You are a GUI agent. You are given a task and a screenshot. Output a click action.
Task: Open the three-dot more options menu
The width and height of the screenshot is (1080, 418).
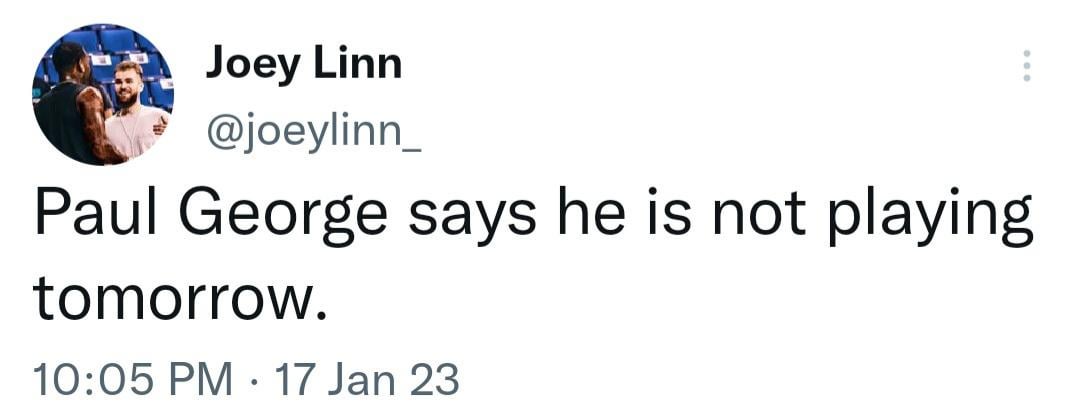tap(1024, 66)
